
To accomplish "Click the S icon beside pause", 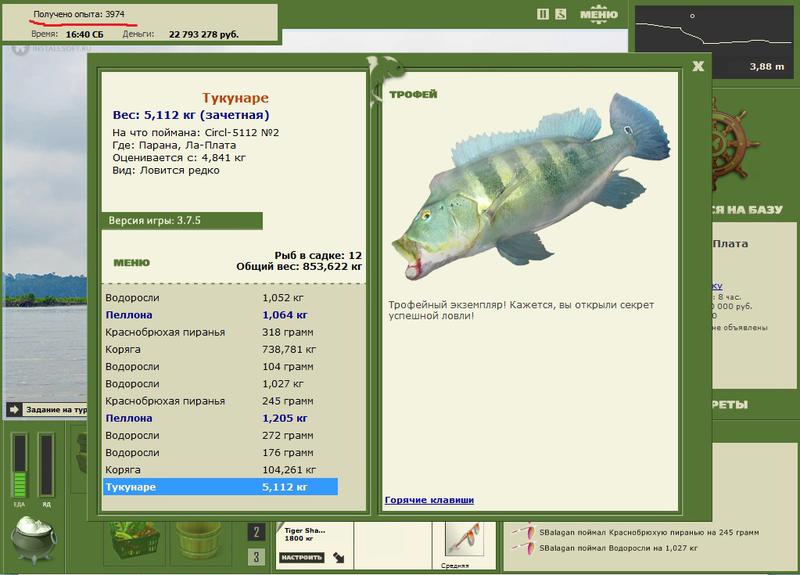I will tap(560, 14).
